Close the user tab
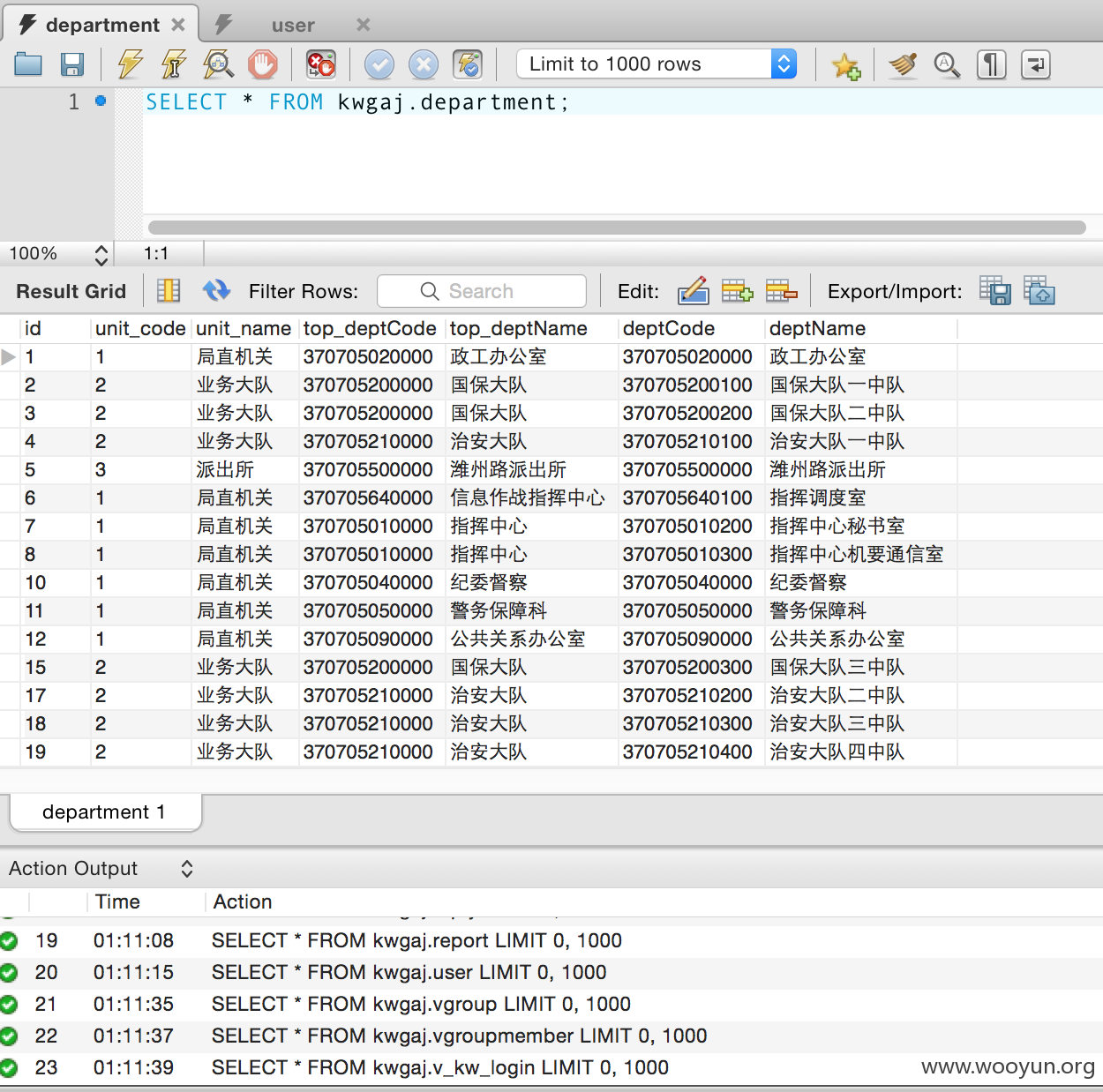This screenshot has width=1103, height=1092. 364,25
